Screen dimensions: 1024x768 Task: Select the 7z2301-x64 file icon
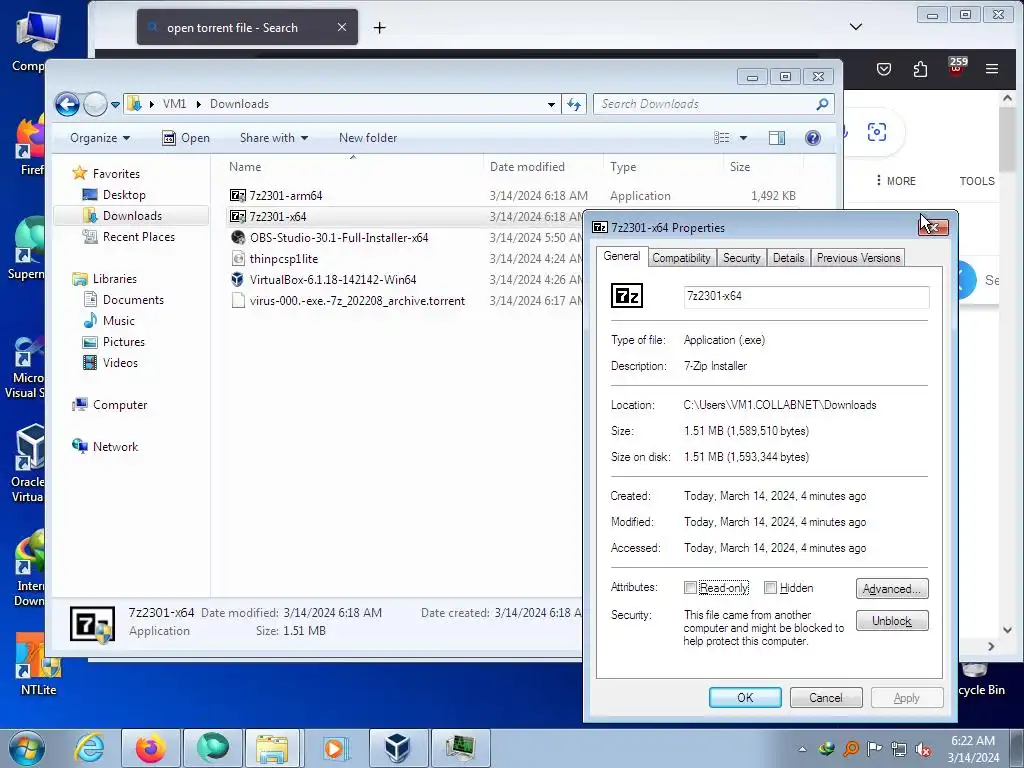(238, 216)
